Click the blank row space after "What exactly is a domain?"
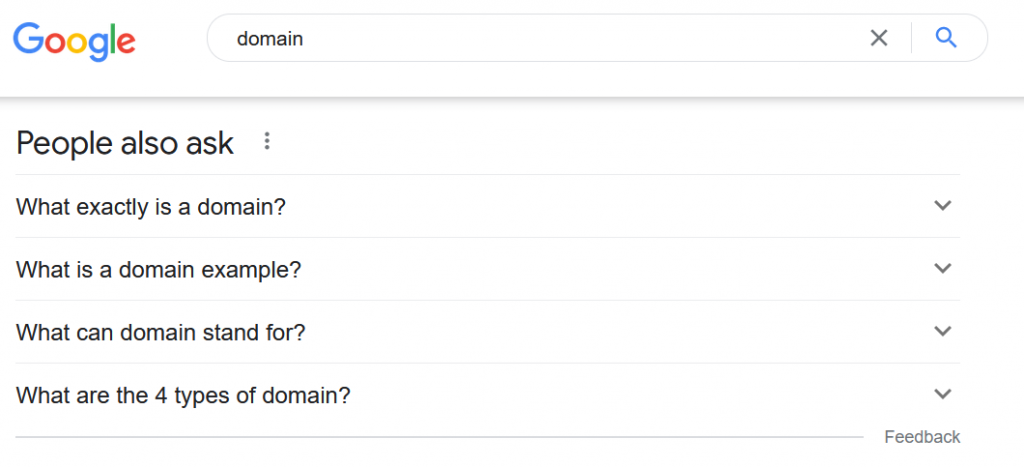Image resolution: width=1024 pixels, height=468 pixels. [600, 207]
